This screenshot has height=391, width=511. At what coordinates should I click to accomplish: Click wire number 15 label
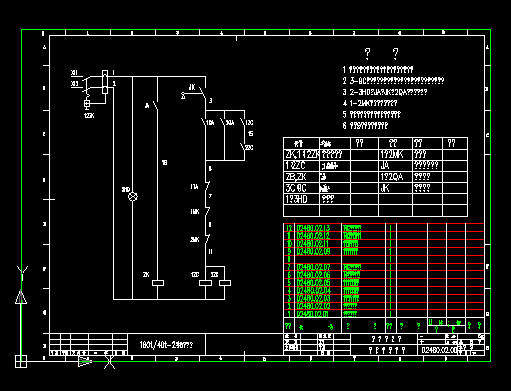pos(250,133)
